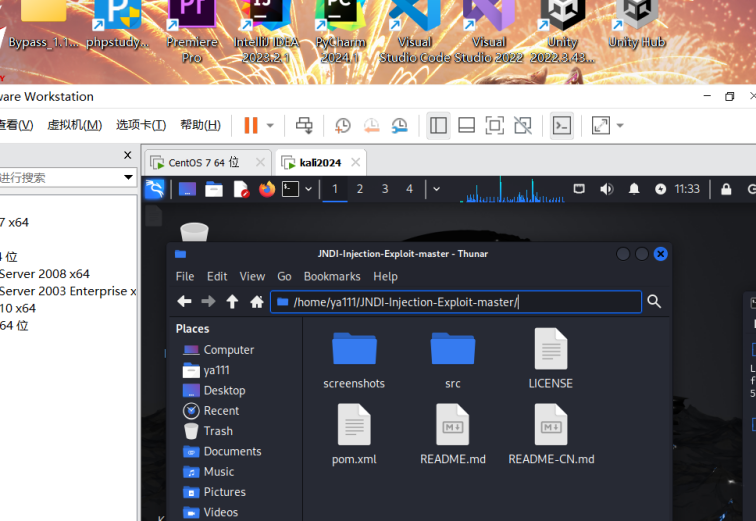Screen dimensions: 756x521
Task: Expand power options arrow beside pause button
Action: 270,125
